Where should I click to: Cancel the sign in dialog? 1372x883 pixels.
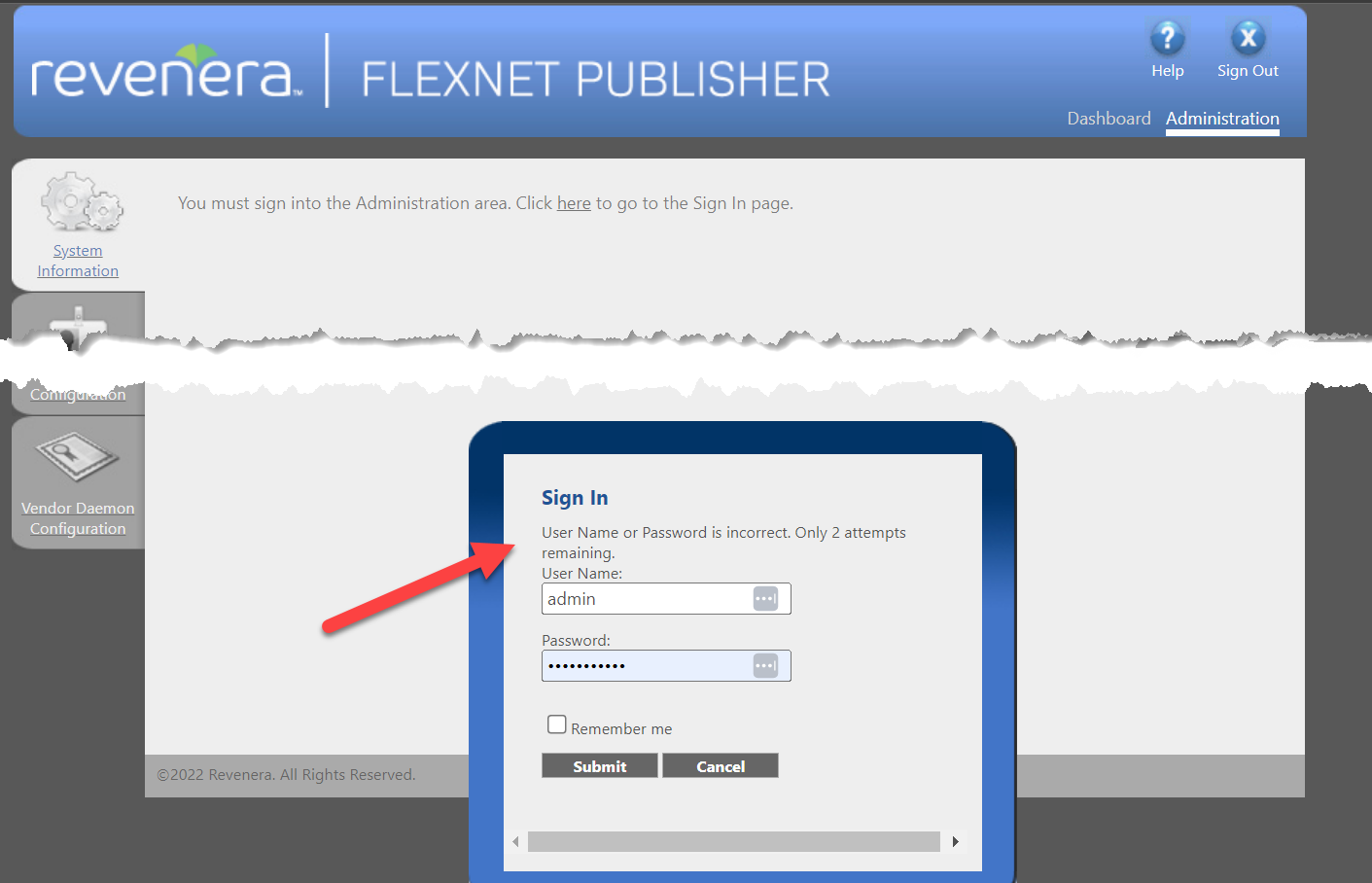coord(721,766)
